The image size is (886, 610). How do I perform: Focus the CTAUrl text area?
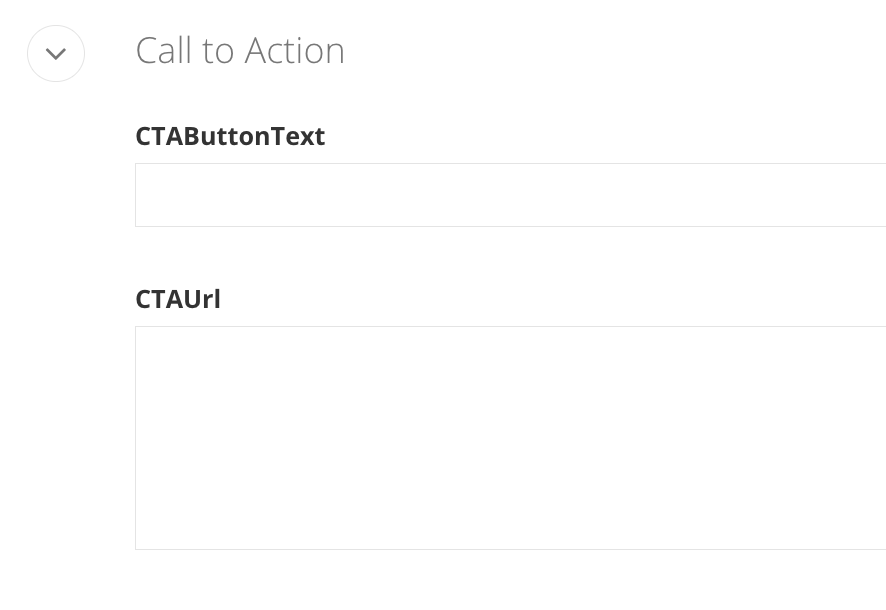tap(510, 438)
